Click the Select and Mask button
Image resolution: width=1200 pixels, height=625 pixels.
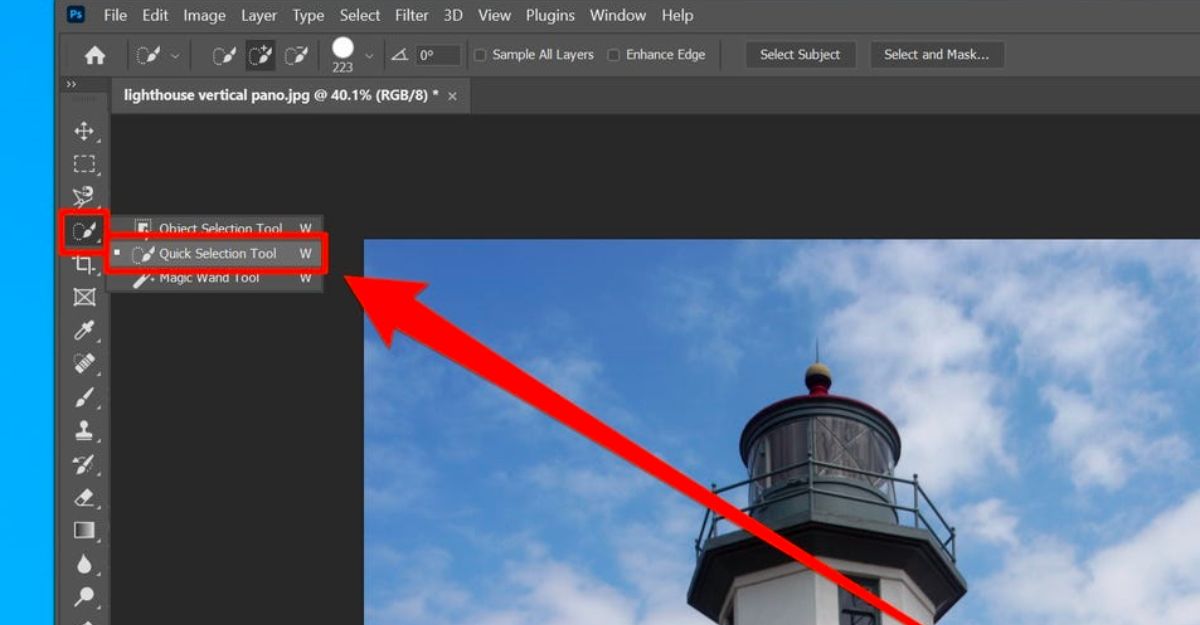click(x=936, y=55)
